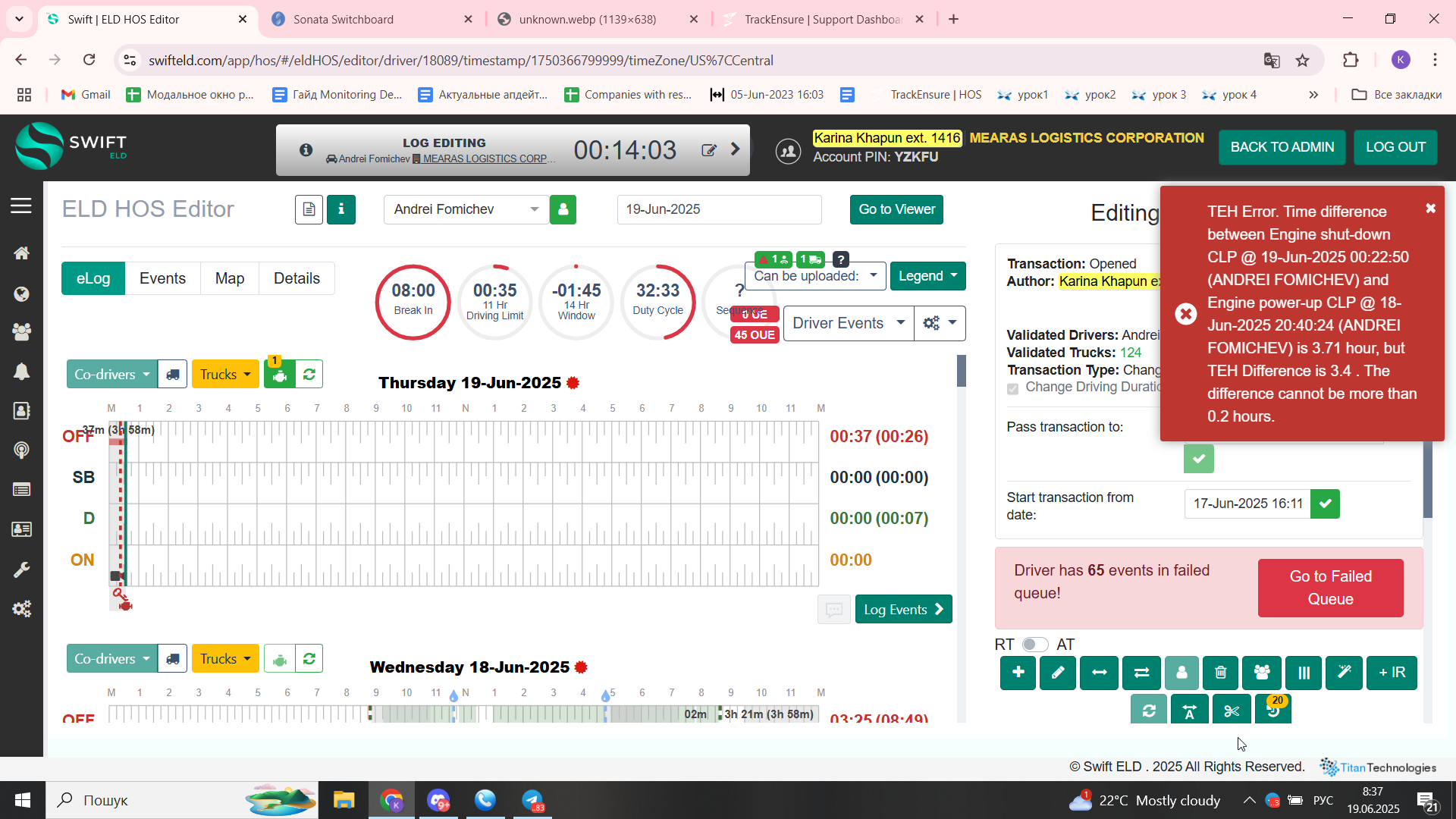Click the wrench tools sidebar icon
1456x819 pixels.
click(21, 570)
